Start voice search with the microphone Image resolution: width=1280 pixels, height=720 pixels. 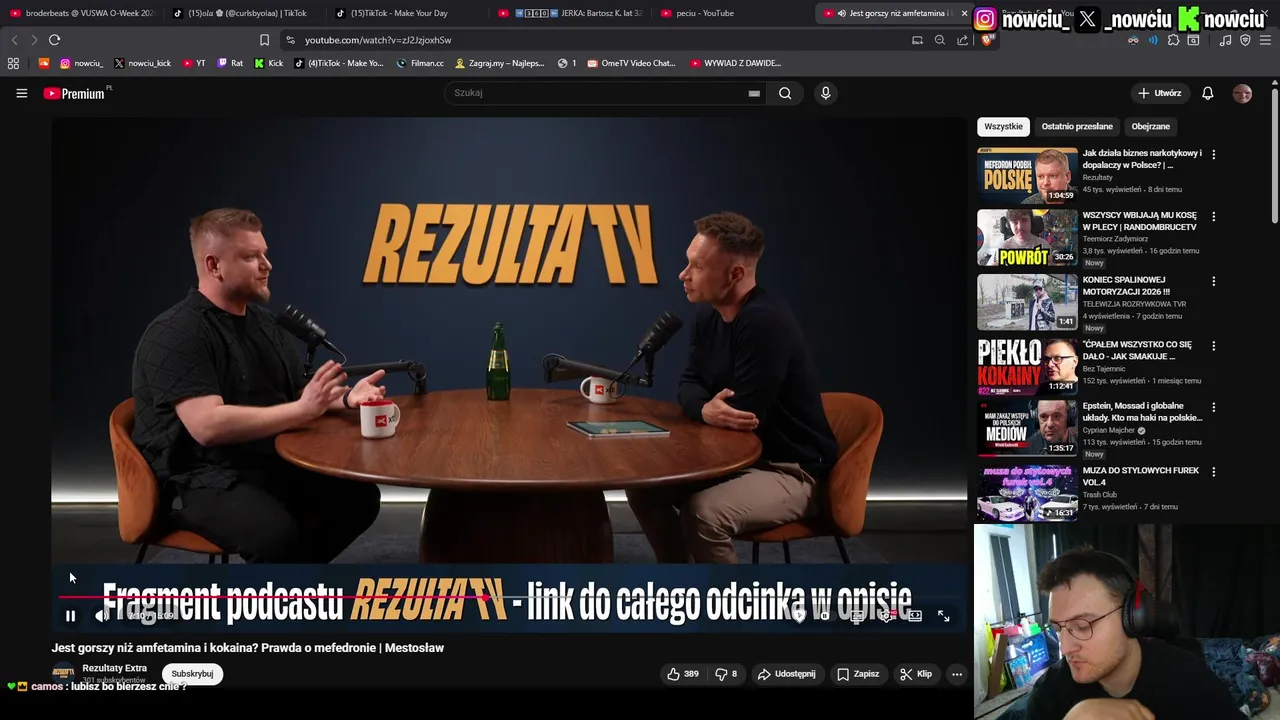pyautogui.click(x=825, y=93)
